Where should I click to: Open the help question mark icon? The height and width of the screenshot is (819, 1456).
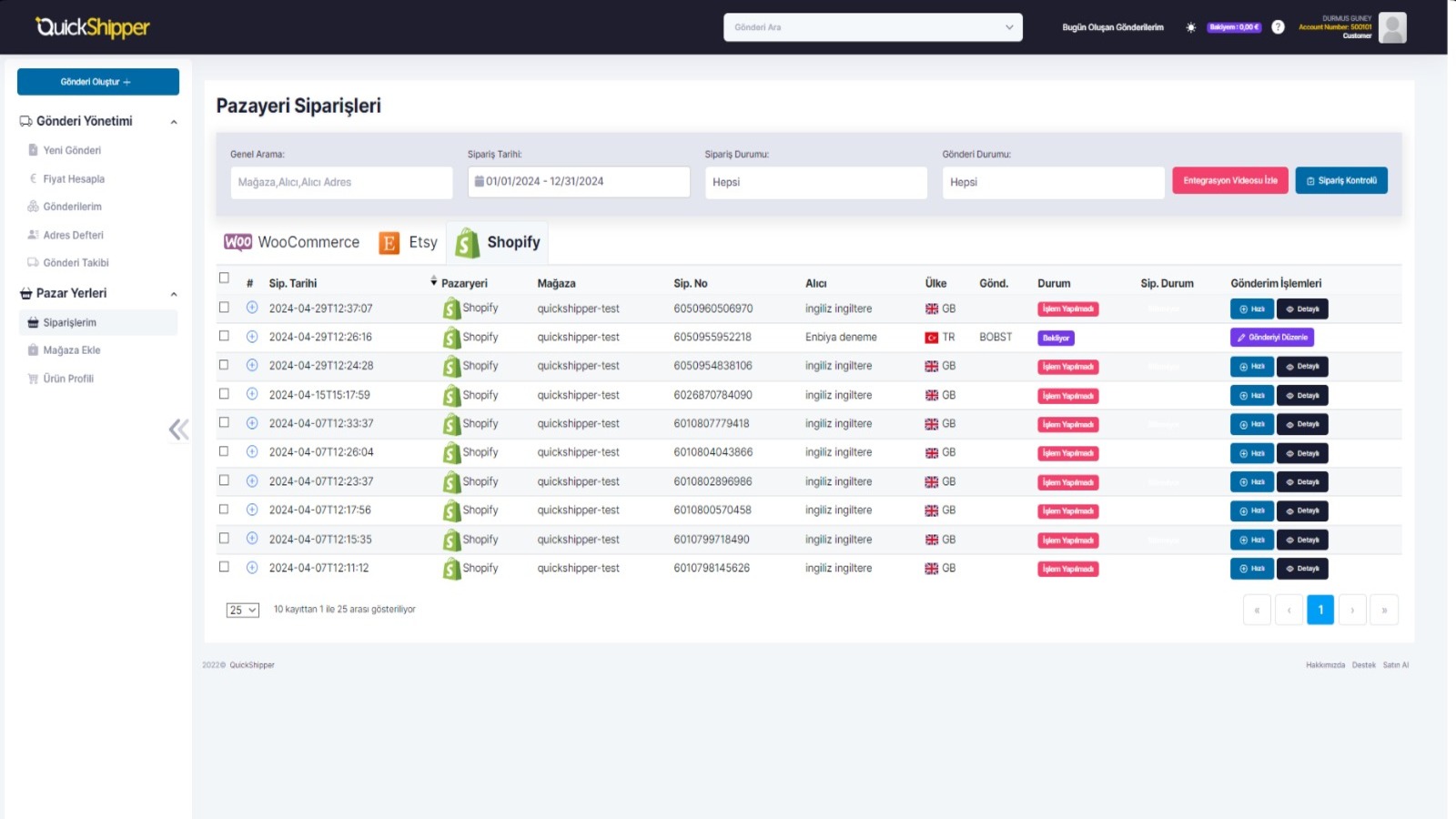[1278, 27]
